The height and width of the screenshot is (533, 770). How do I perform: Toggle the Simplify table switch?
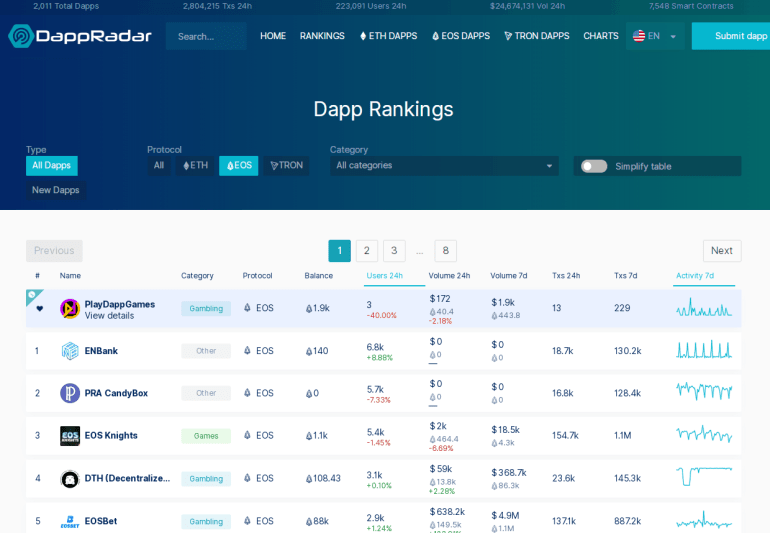[594, 166]
